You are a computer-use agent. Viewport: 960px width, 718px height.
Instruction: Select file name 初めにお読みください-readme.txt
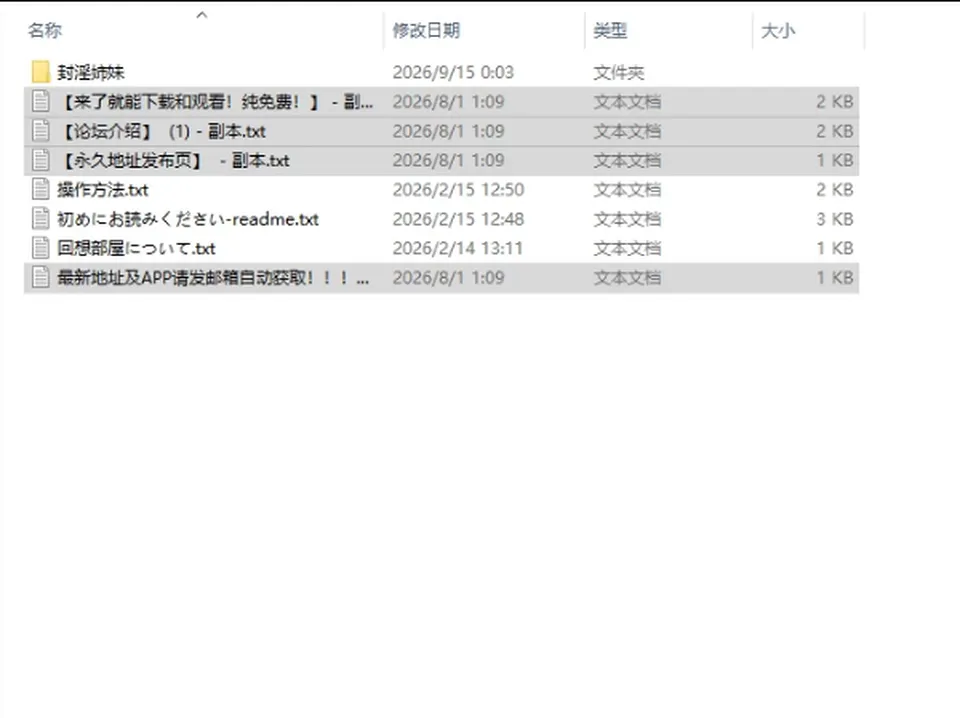click(x=188, y=219)
